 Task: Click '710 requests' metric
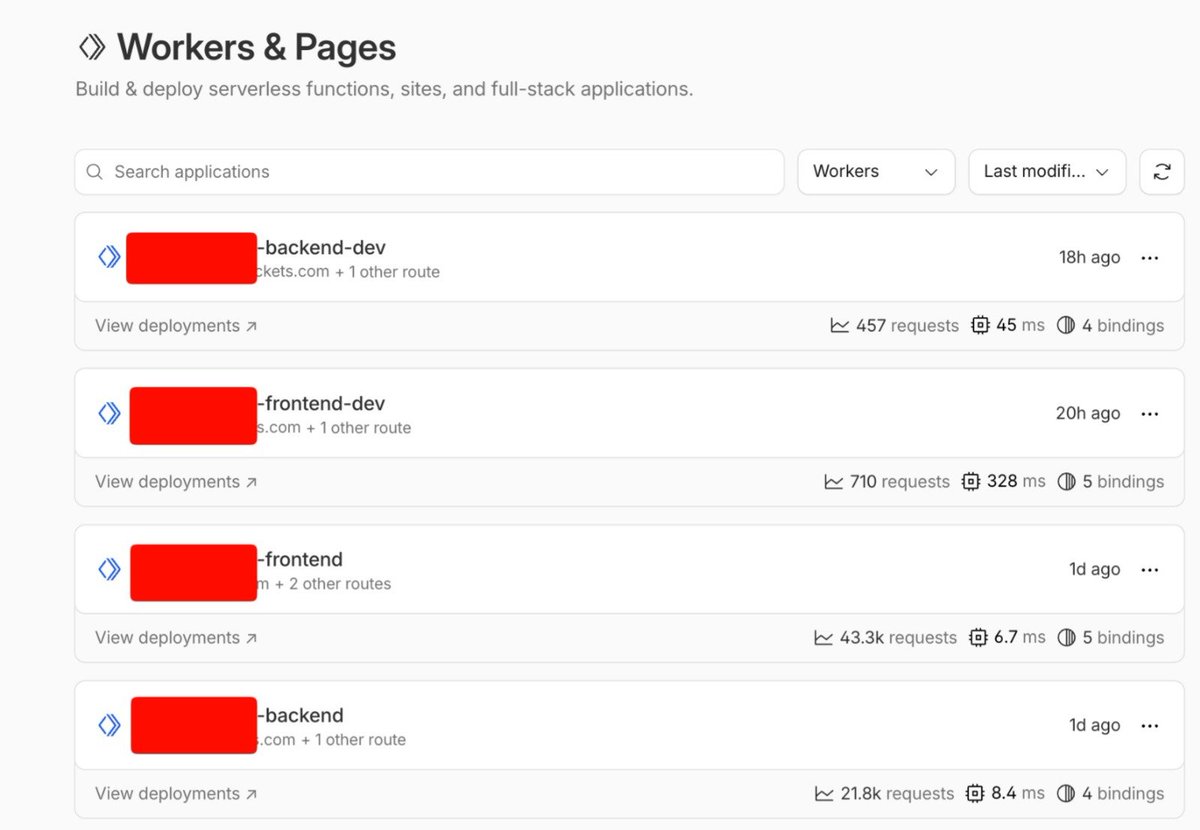pos(900,482)
